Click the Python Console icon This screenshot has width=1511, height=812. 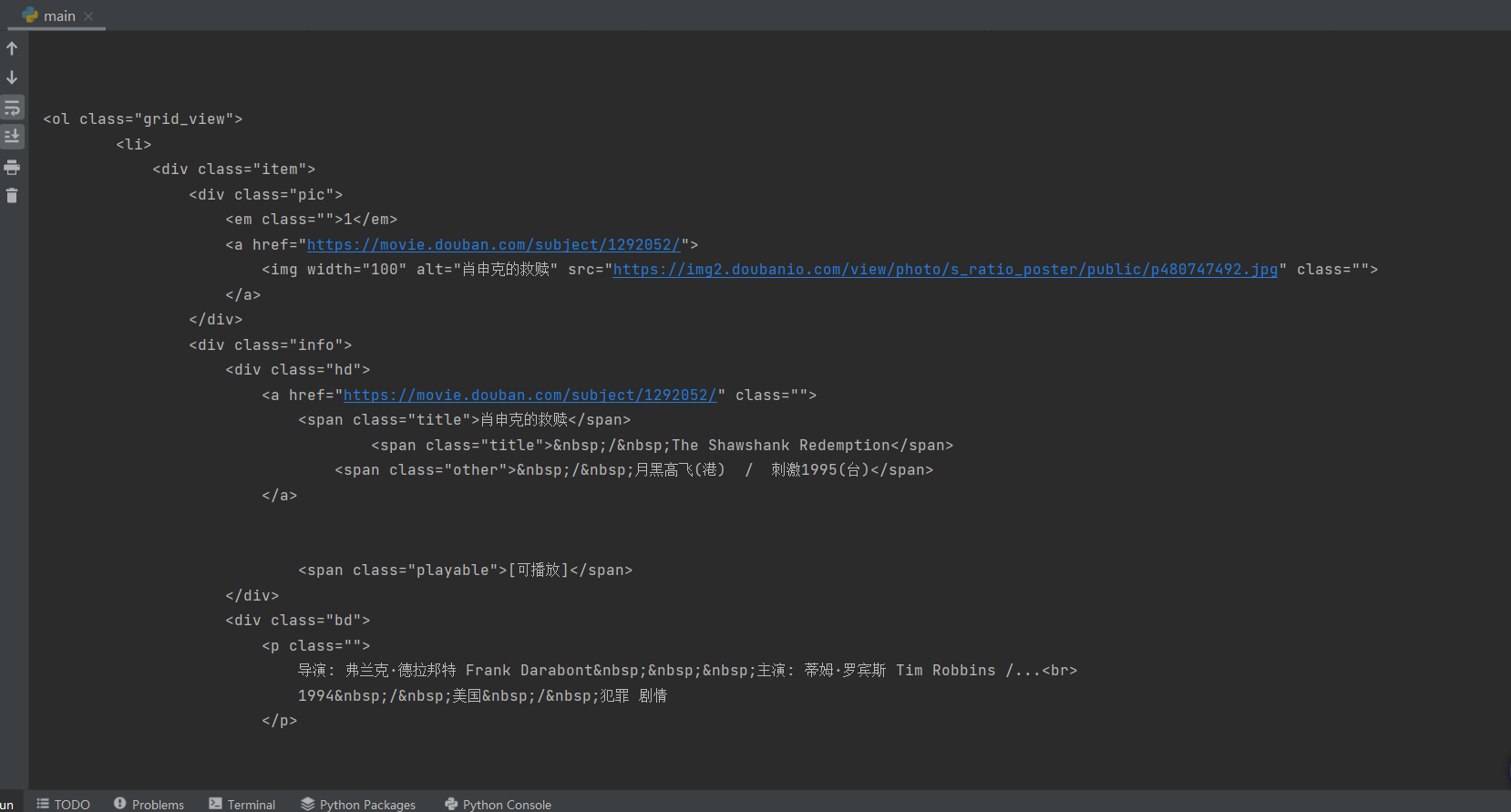451,804
